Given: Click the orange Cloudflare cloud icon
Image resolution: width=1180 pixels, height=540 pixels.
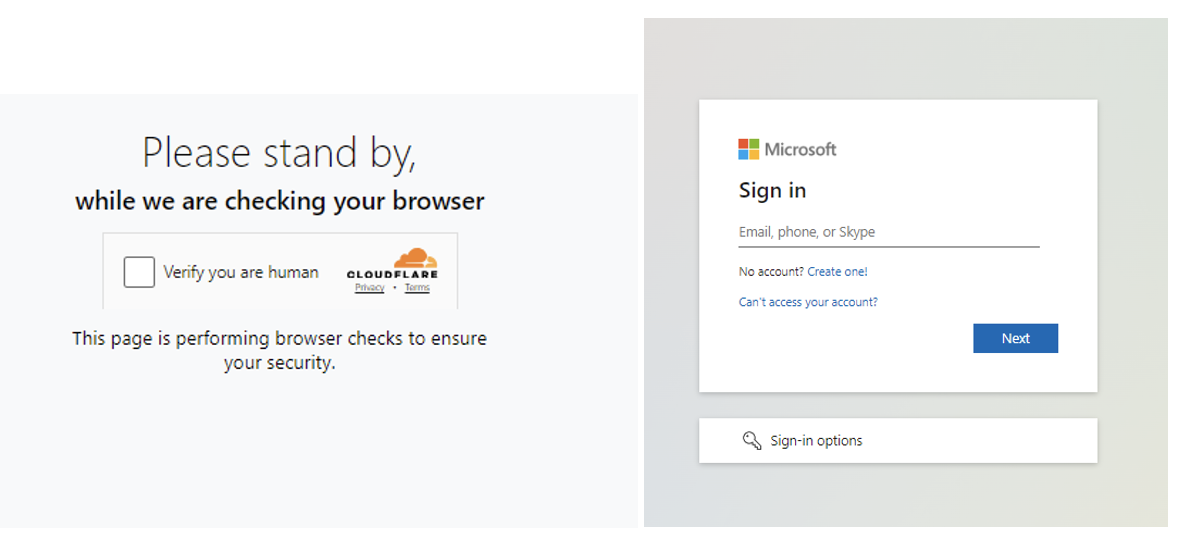Looking at the screenshot, I should click(415, 258).
